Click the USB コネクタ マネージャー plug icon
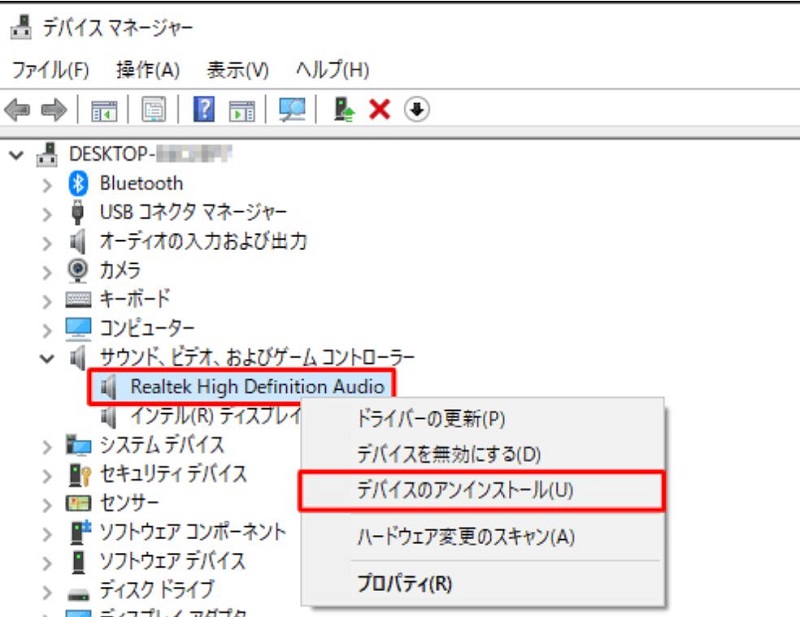The image size is (800, 617). click(x=78, y=212)
